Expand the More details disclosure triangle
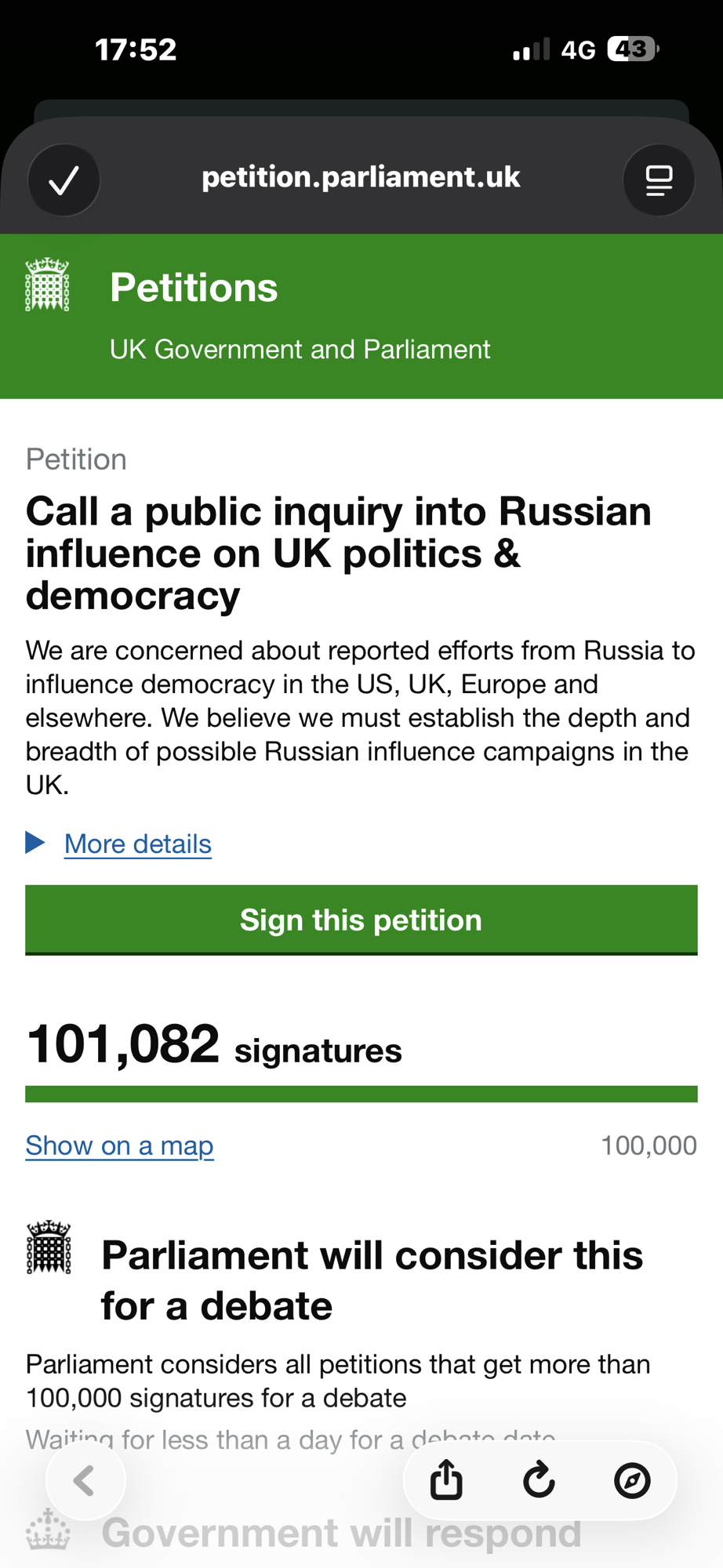This screenshot has height=1568, width=723. [35, 843]
